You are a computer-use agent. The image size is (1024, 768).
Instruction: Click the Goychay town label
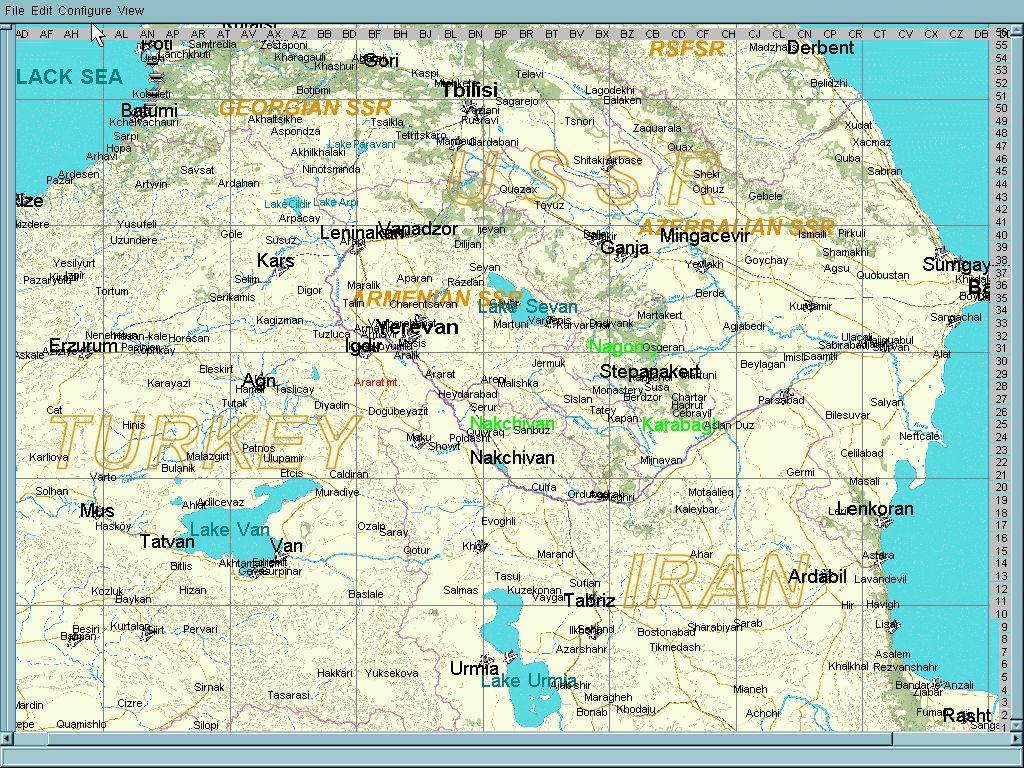(x=766, y=260)
